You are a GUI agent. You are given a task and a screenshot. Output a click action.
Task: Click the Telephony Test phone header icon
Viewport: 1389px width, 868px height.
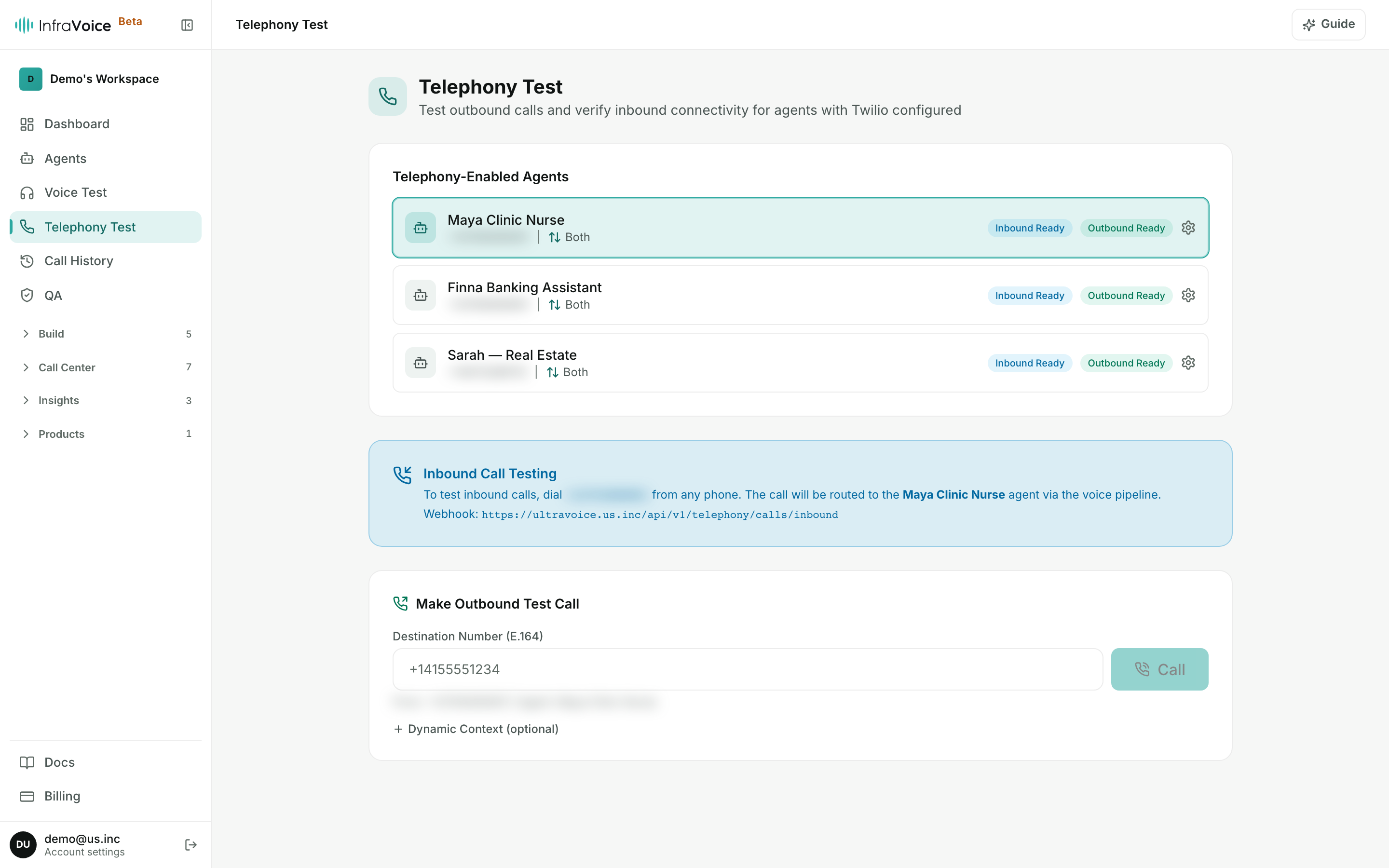(387, 96)
